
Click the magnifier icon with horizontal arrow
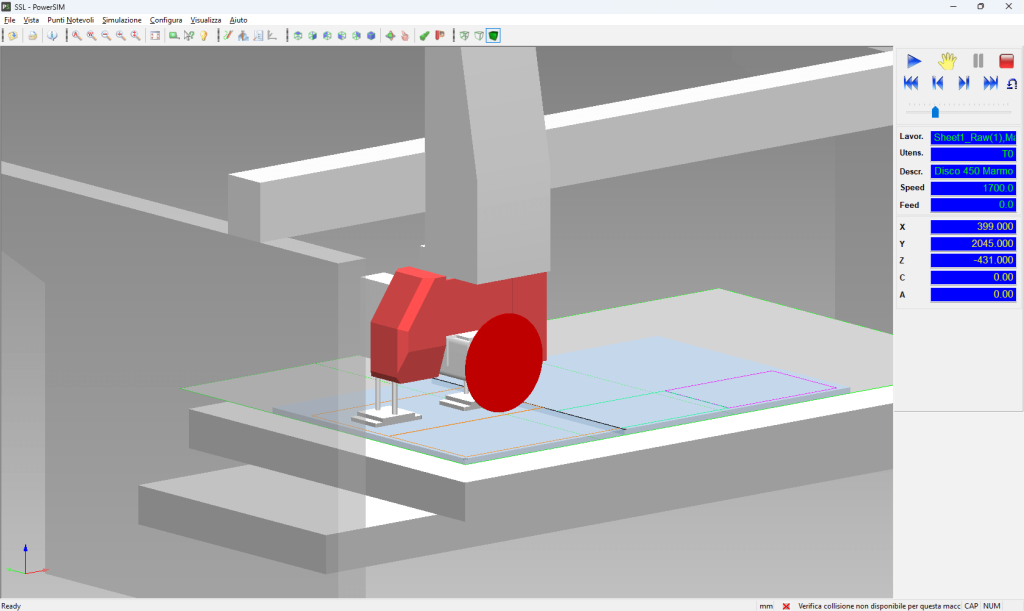tap(121, 36)
